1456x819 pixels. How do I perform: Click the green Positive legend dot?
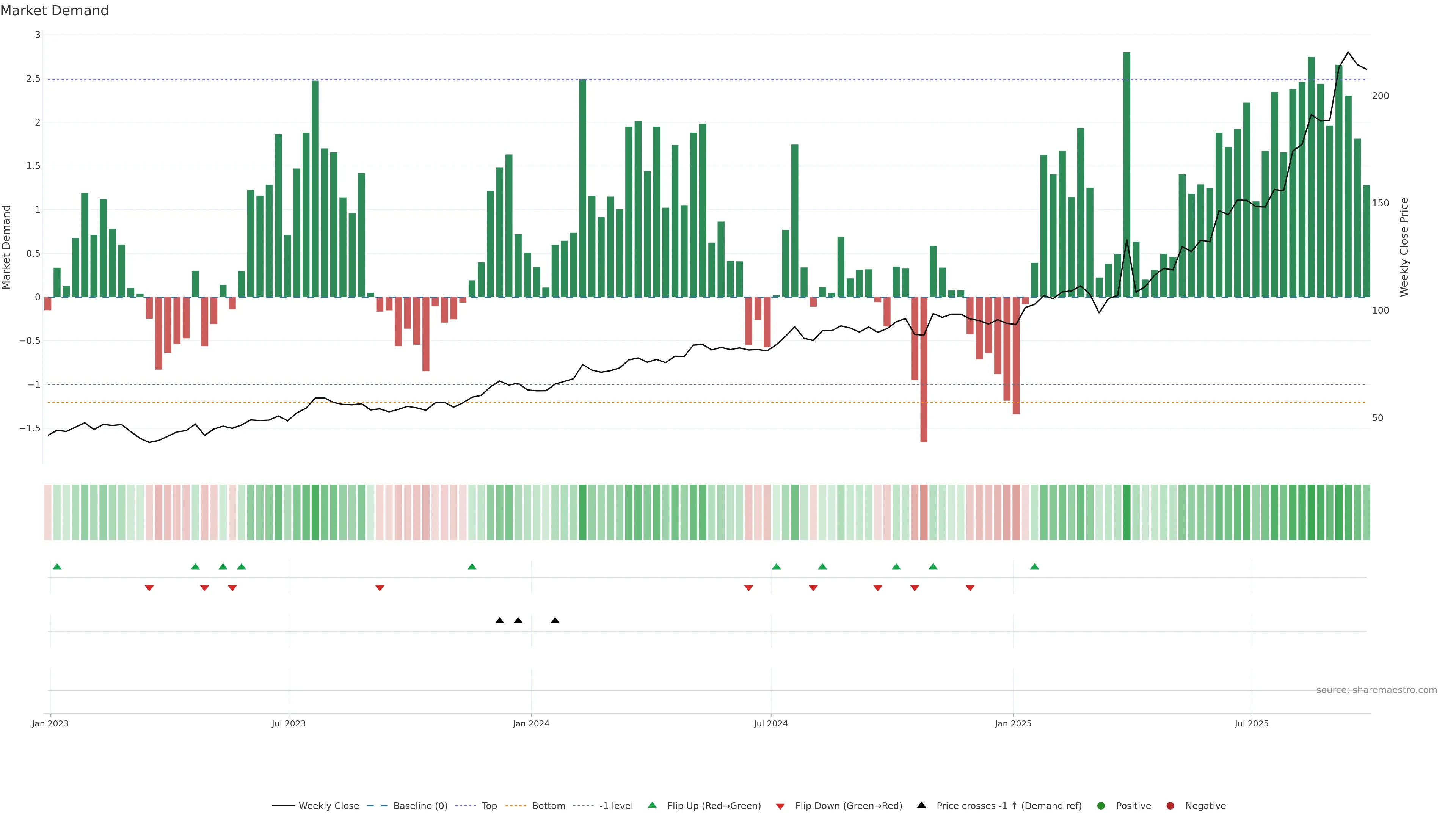(1100, 806)
